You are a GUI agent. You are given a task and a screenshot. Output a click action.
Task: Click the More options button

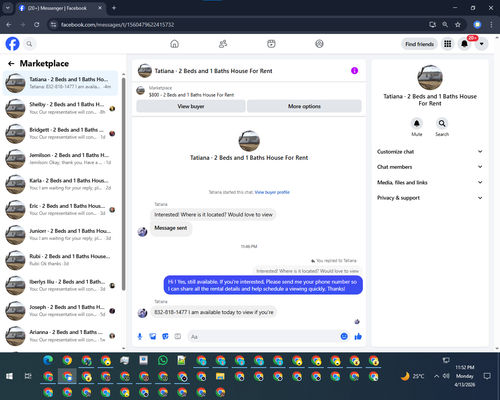click(304, 106)
